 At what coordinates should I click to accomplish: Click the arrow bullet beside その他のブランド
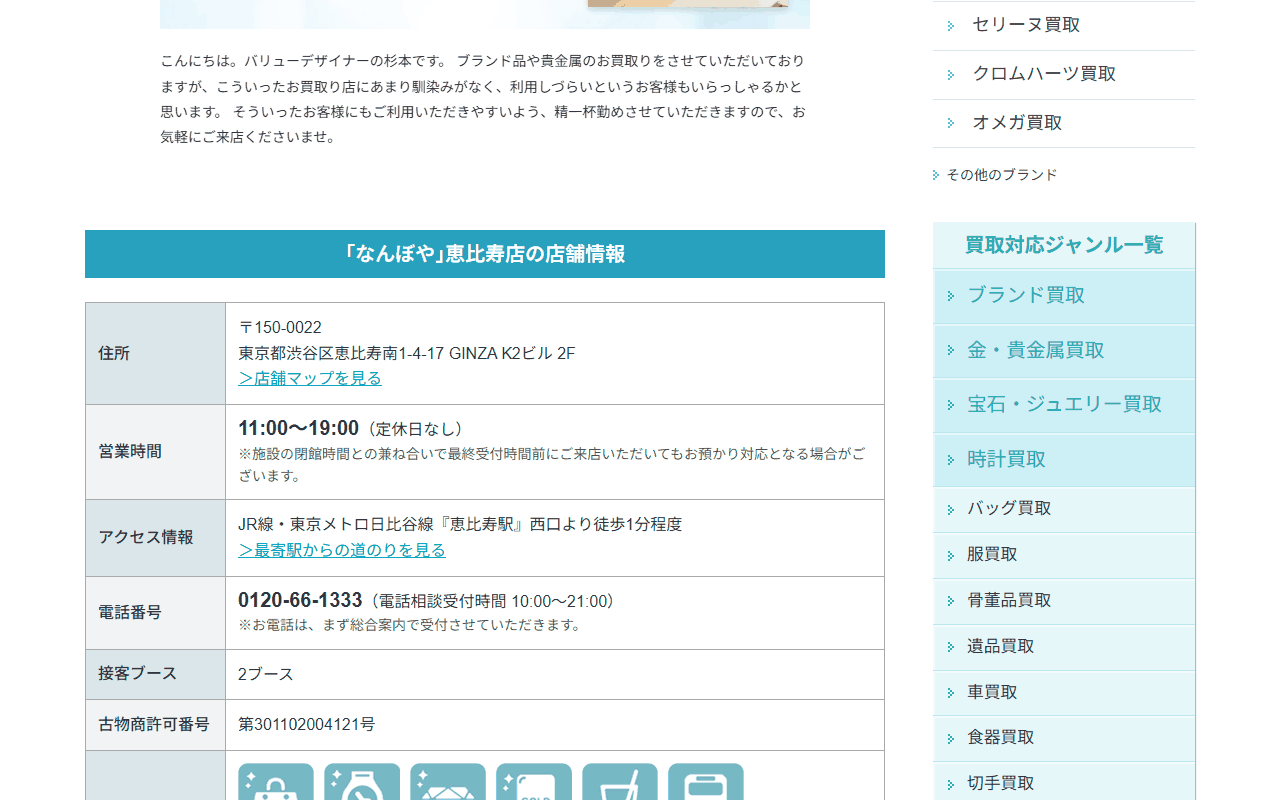click(x=936, y=175)
